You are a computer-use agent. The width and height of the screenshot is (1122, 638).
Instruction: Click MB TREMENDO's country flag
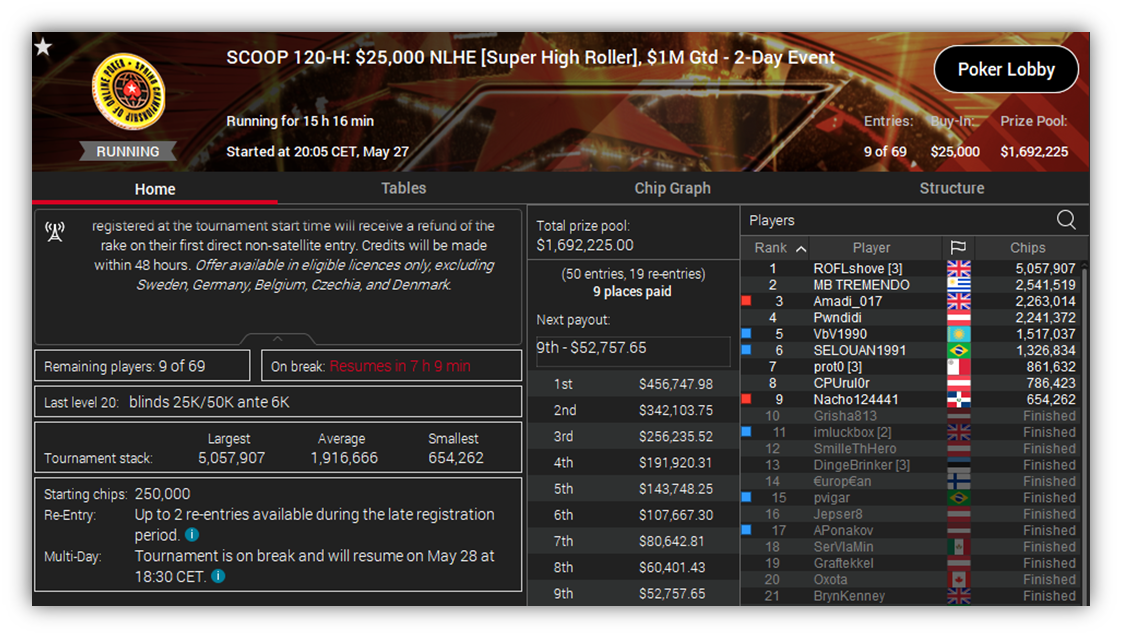click(958, 285)
